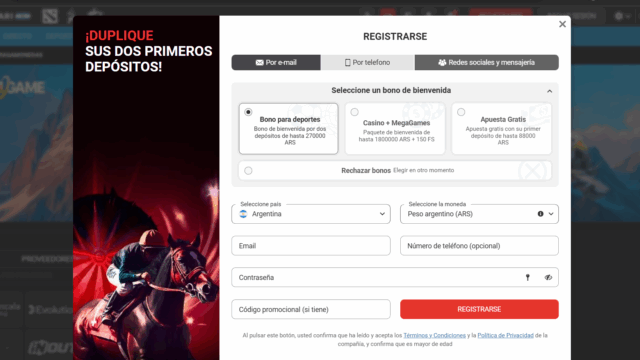
Task: Open the Seleccione país dropdown
Action: (x=311, y=214)
